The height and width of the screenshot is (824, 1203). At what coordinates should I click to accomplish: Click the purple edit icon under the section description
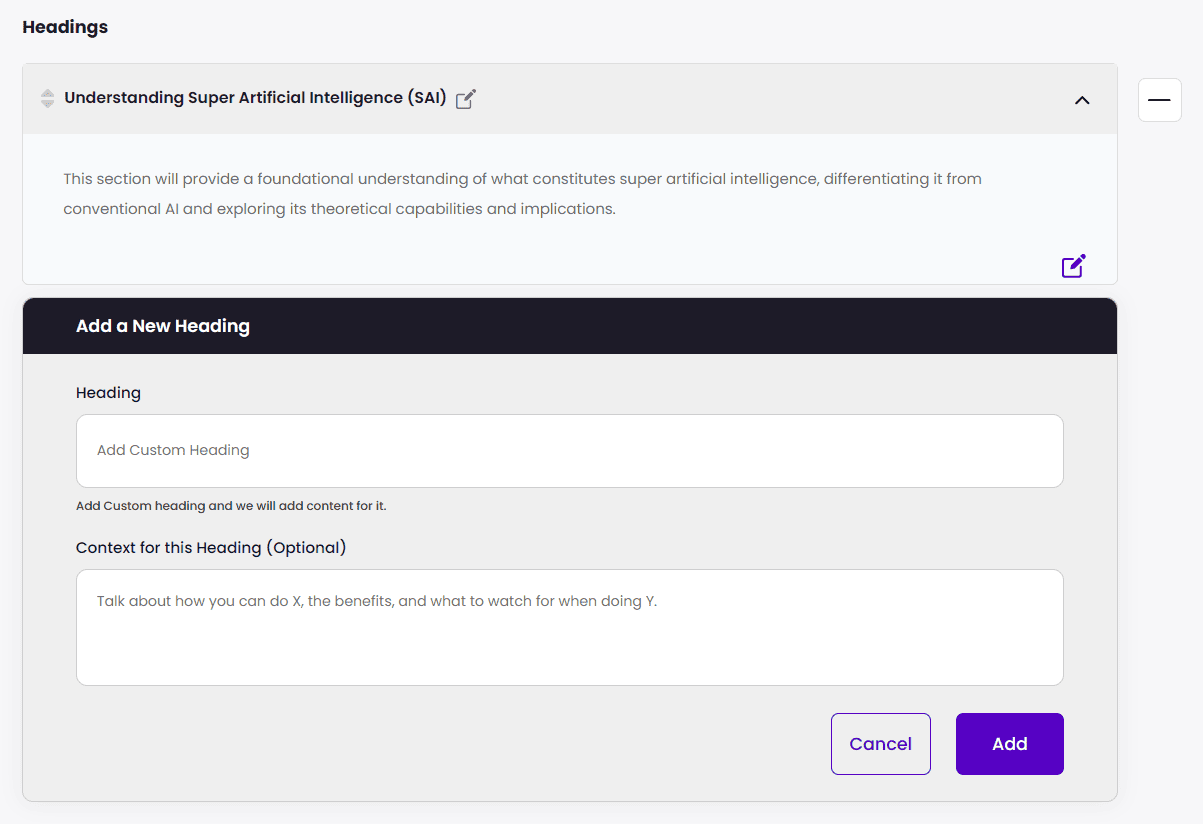click(x=1073, y=266)
